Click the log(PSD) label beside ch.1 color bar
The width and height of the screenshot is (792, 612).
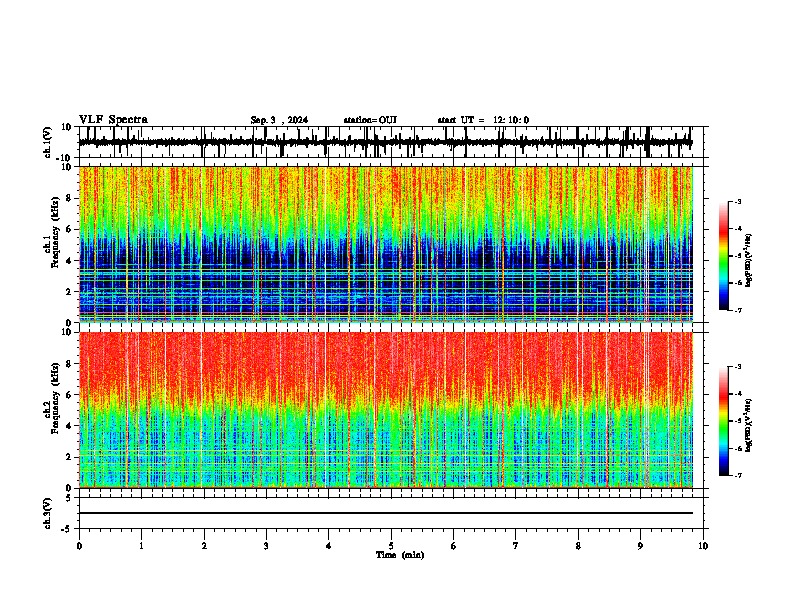748,260
